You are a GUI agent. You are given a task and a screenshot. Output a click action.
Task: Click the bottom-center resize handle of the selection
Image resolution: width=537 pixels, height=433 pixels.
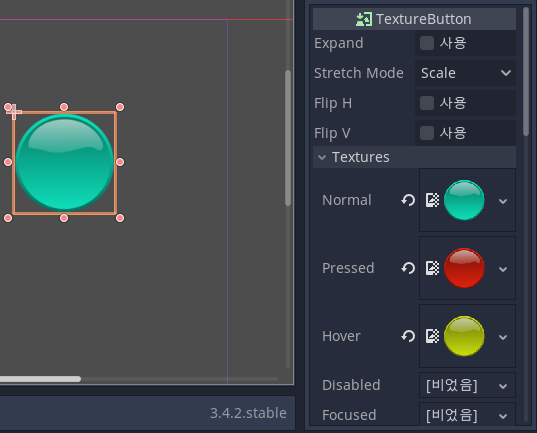pyautogui.click(x=64, y=218)
